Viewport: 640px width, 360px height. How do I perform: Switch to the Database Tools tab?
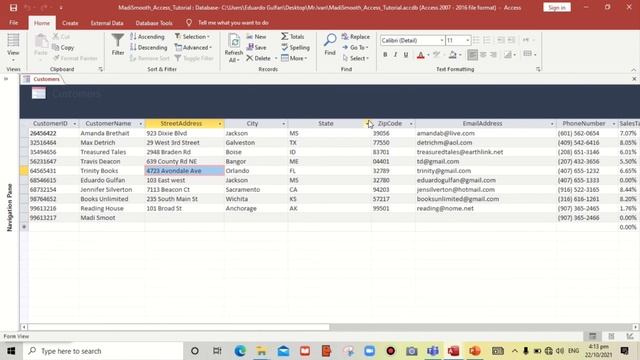pos(154,23)
